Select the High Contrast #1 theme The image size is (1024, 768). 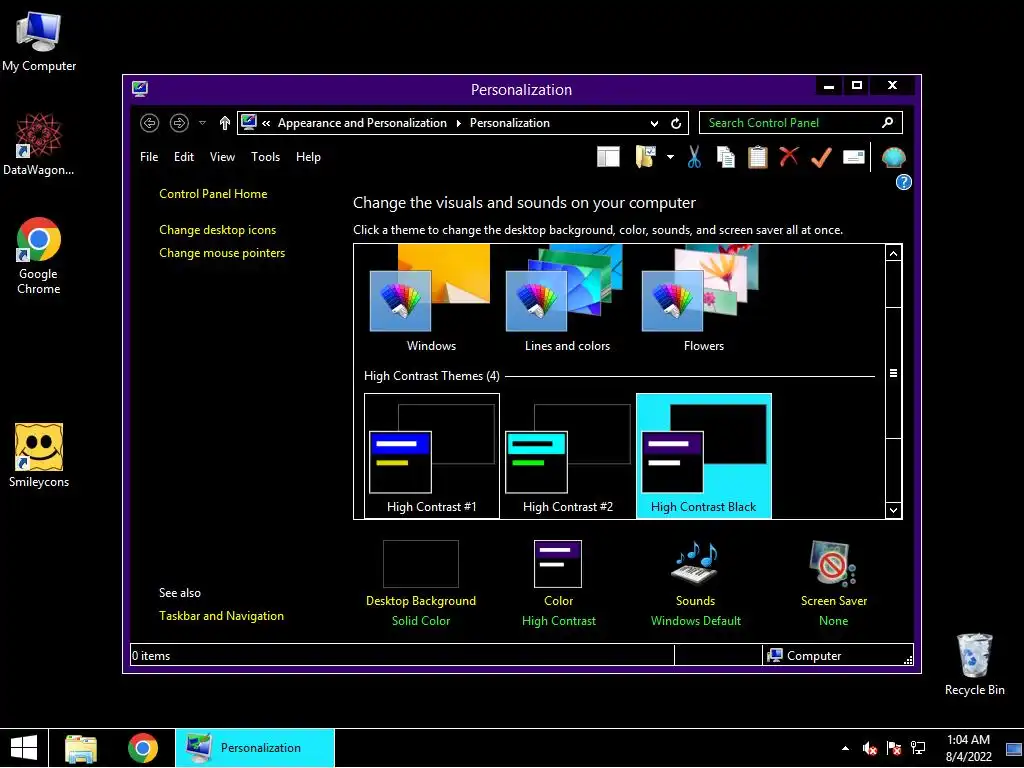(x=432, y=456)
